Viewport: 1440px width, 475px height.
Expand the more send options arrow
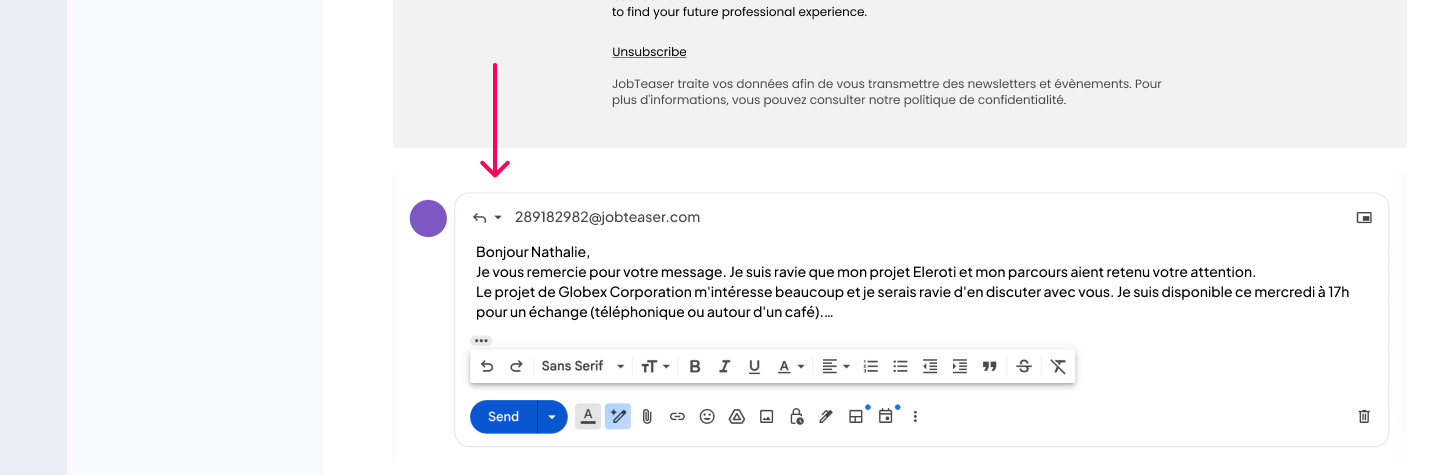pyautogui.click(x=552, y=417)
